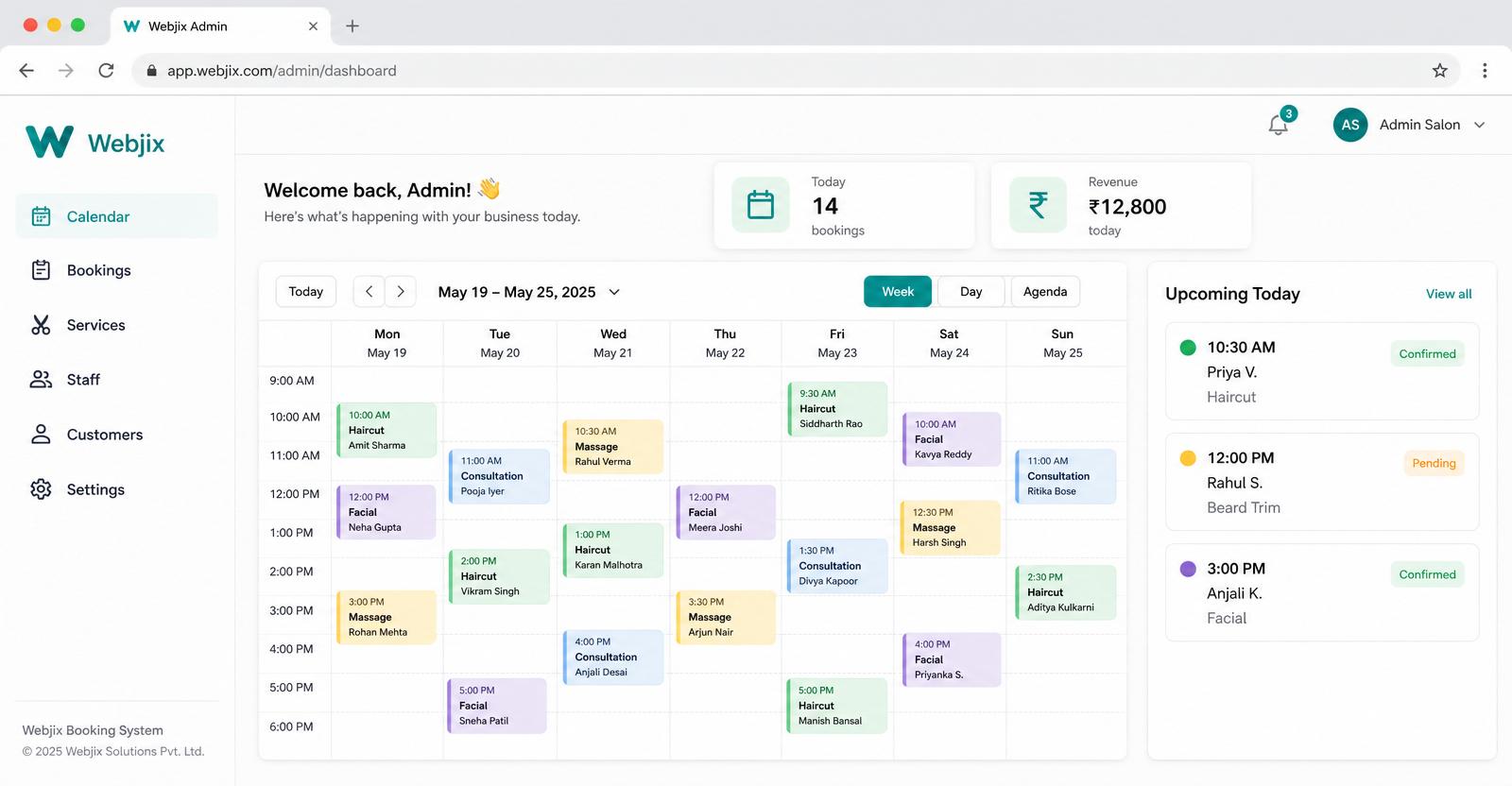Open Amit Sharma haircut appointment
This screenshot has width=1512, height=786.
(x=387, y=430)
